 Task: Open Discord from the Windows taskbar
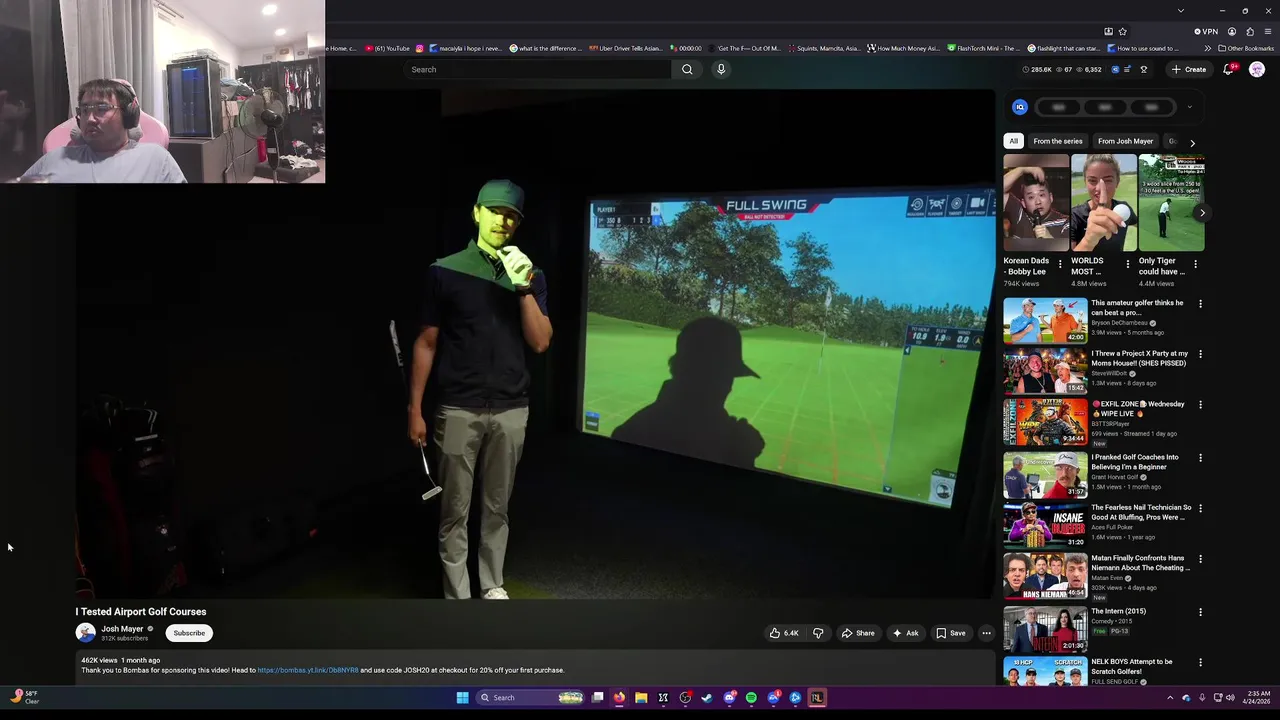click(729, 697)
